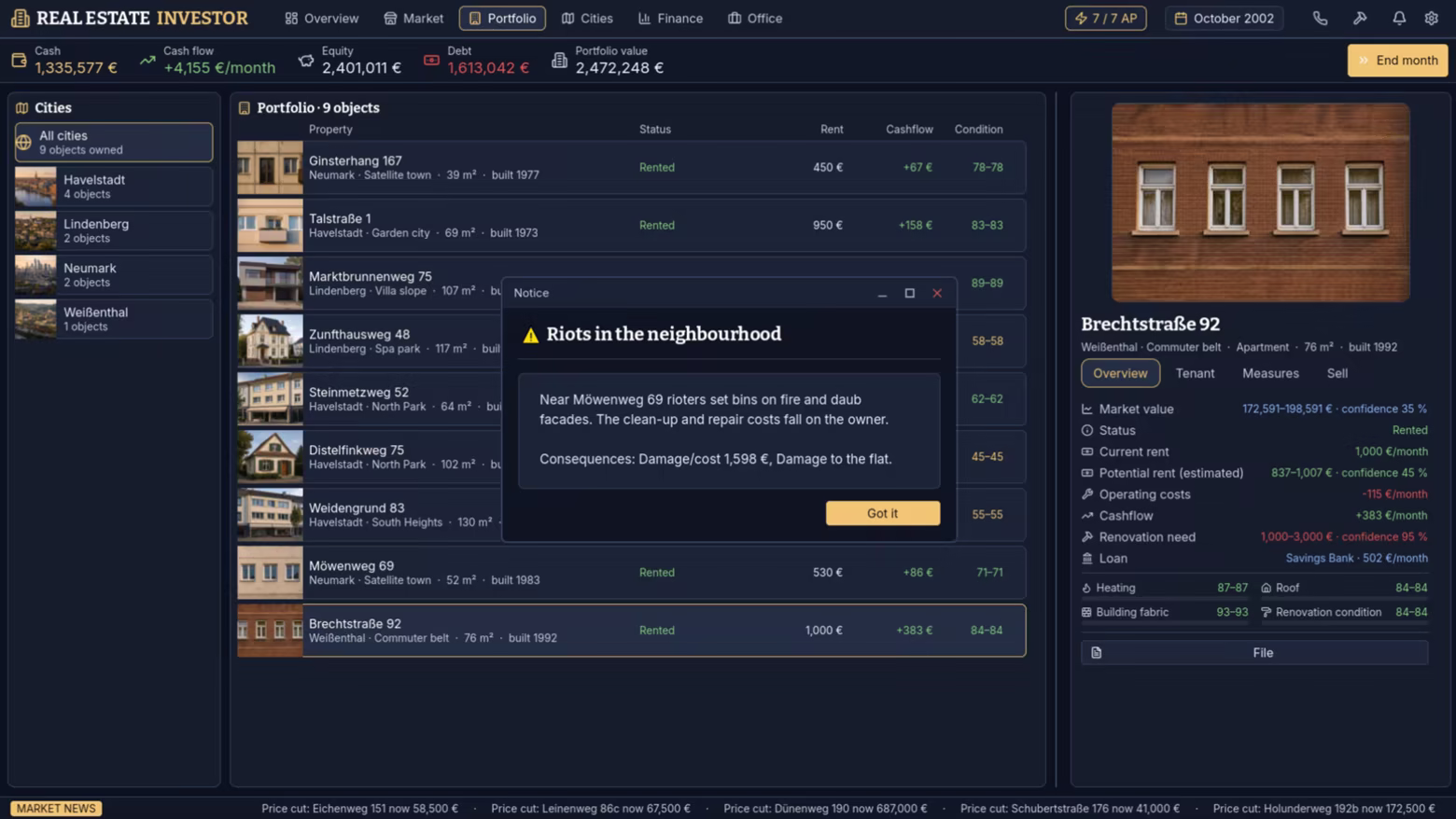Select the Ginsterhang 167 property row
1456x819 pixels.
(632, 168)
